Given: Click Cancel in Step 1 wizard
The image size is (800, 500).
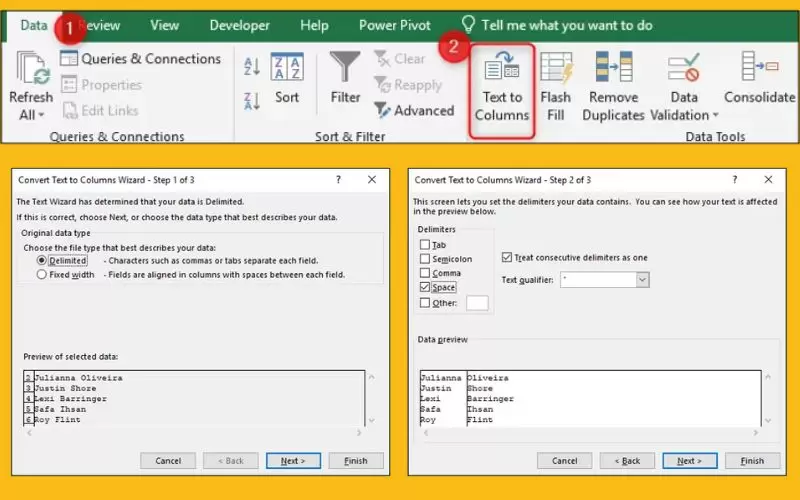Looking at the screenshot, I should [x=168, y=461].
